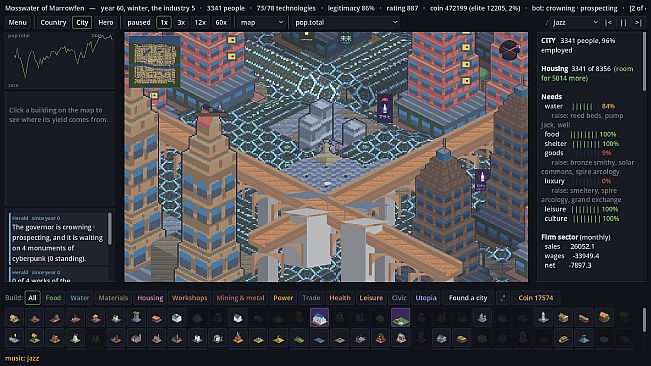
Task: Open the map overlay dropdown
Action: [261, 22]
